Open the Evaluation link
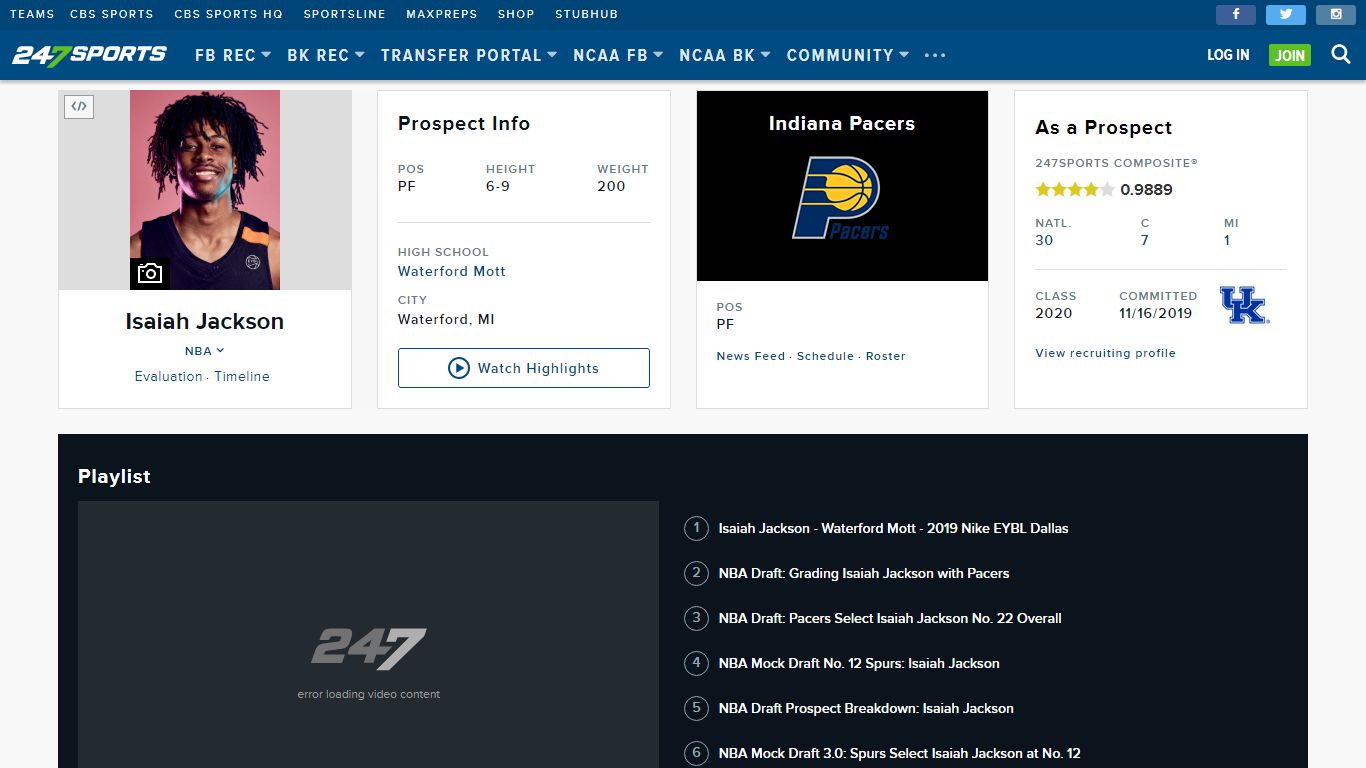1366x768 pixels. pyautogui.click(x=169, y=376)
